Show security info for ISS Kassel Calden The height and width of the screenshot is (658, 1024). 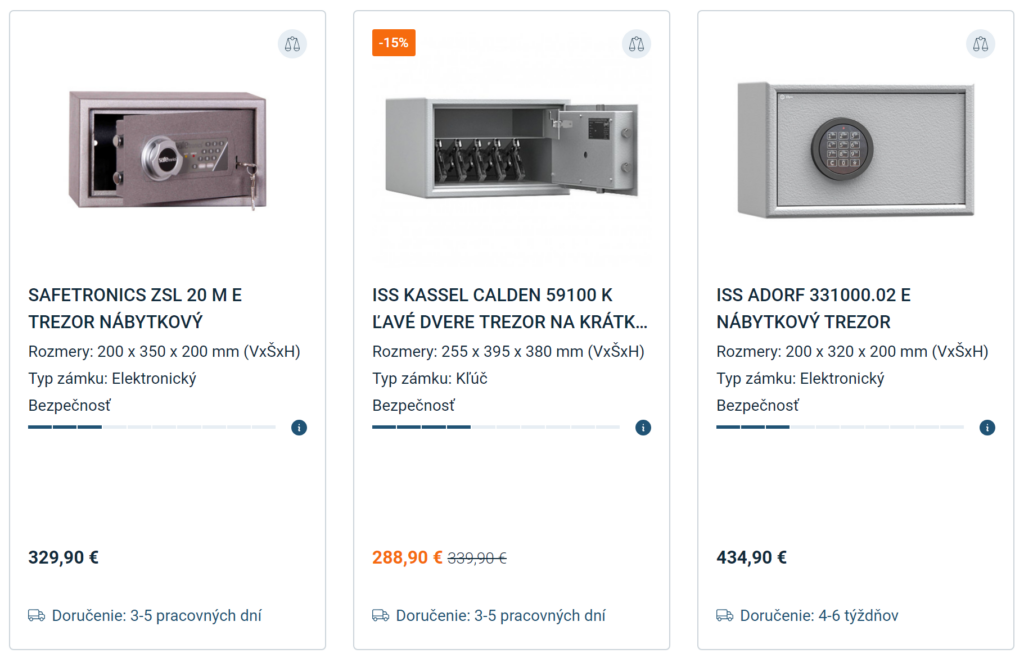(643, 428)
